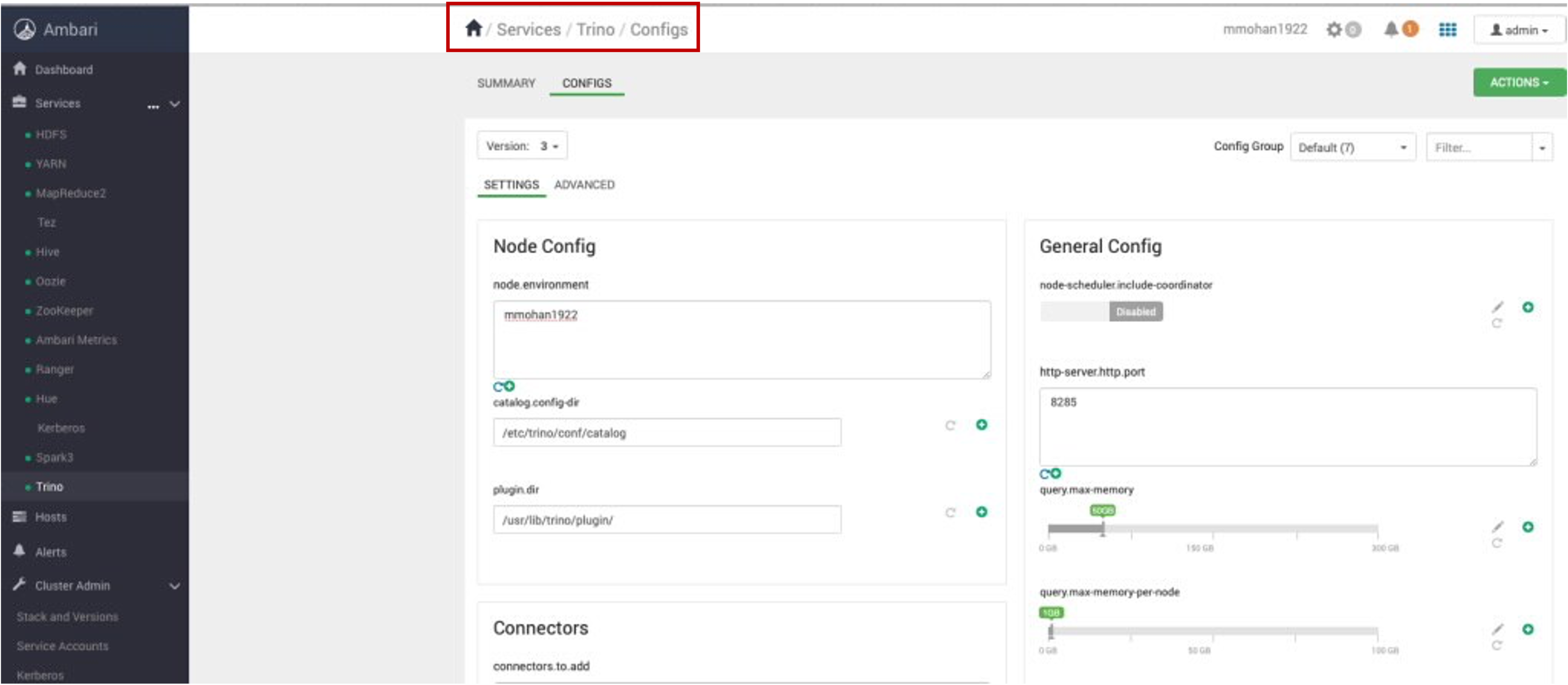Click the home breadcrumb icon
This screenshot has height=685, width=1568.
(x=474, y=28)
